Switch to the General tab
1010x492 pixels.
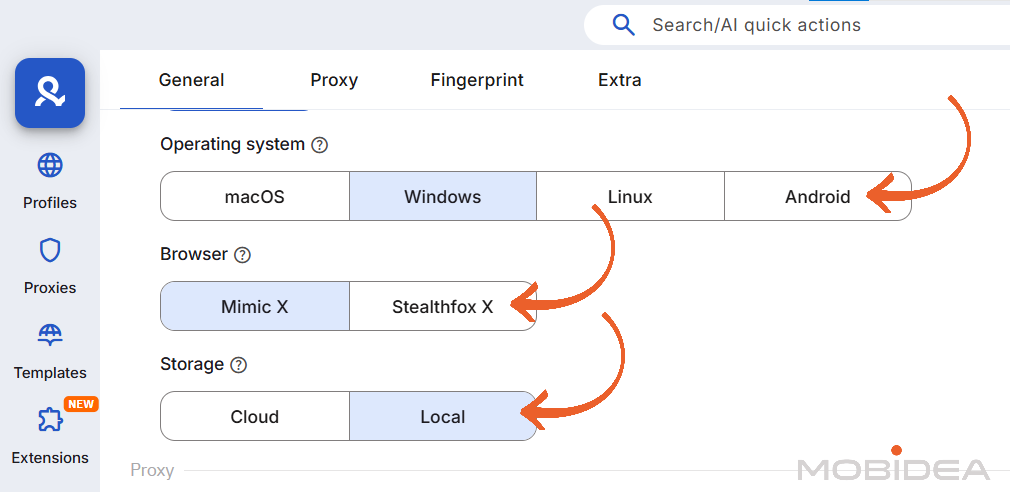coord(191,80)
